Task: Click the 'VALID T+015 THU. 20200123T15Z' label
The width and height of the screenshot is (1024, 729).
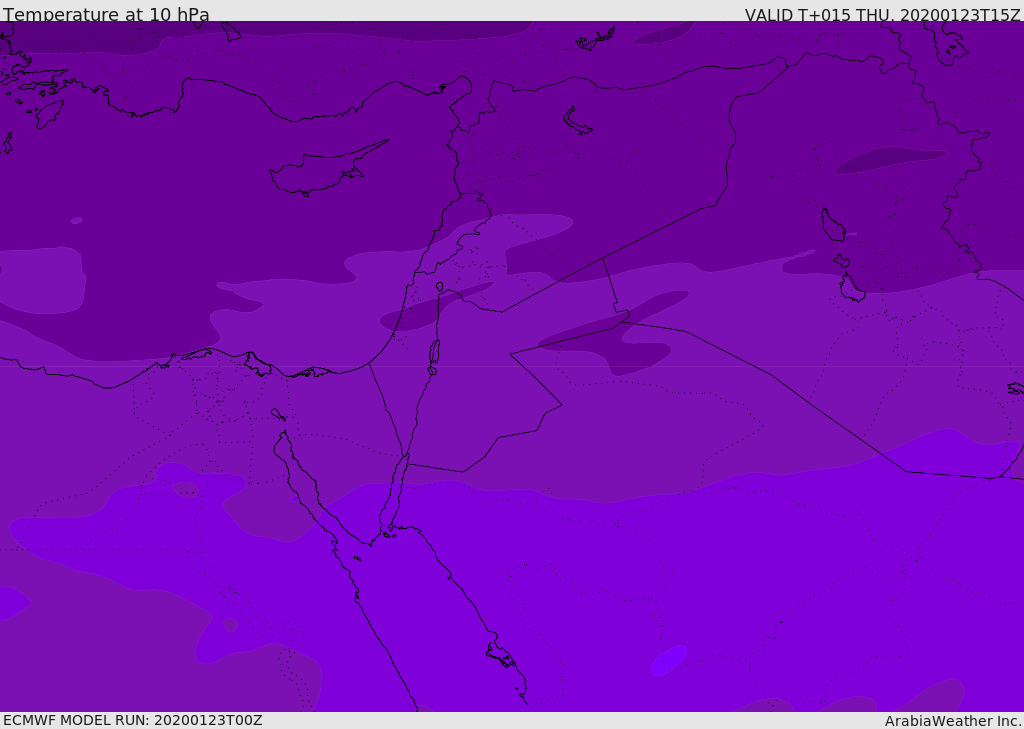Action: click(x=882, y=15)
